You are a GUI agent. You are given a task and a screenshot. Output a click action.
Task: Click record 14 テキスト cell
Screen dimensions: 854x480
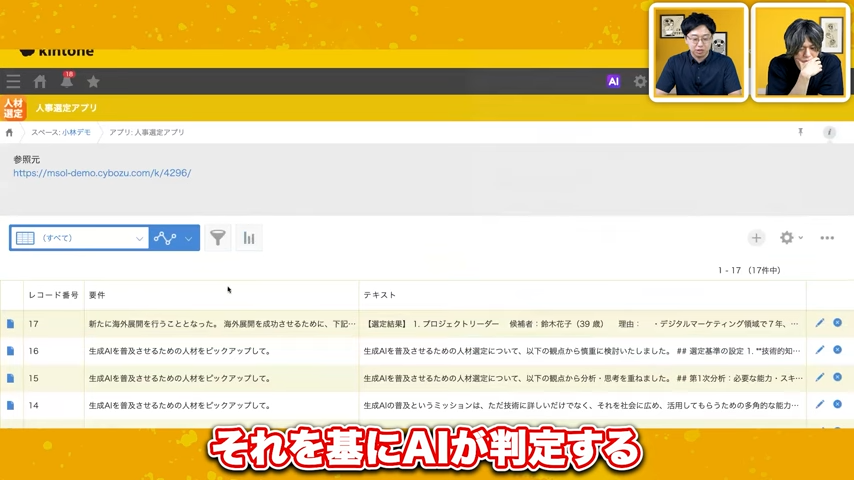point(582,405)
